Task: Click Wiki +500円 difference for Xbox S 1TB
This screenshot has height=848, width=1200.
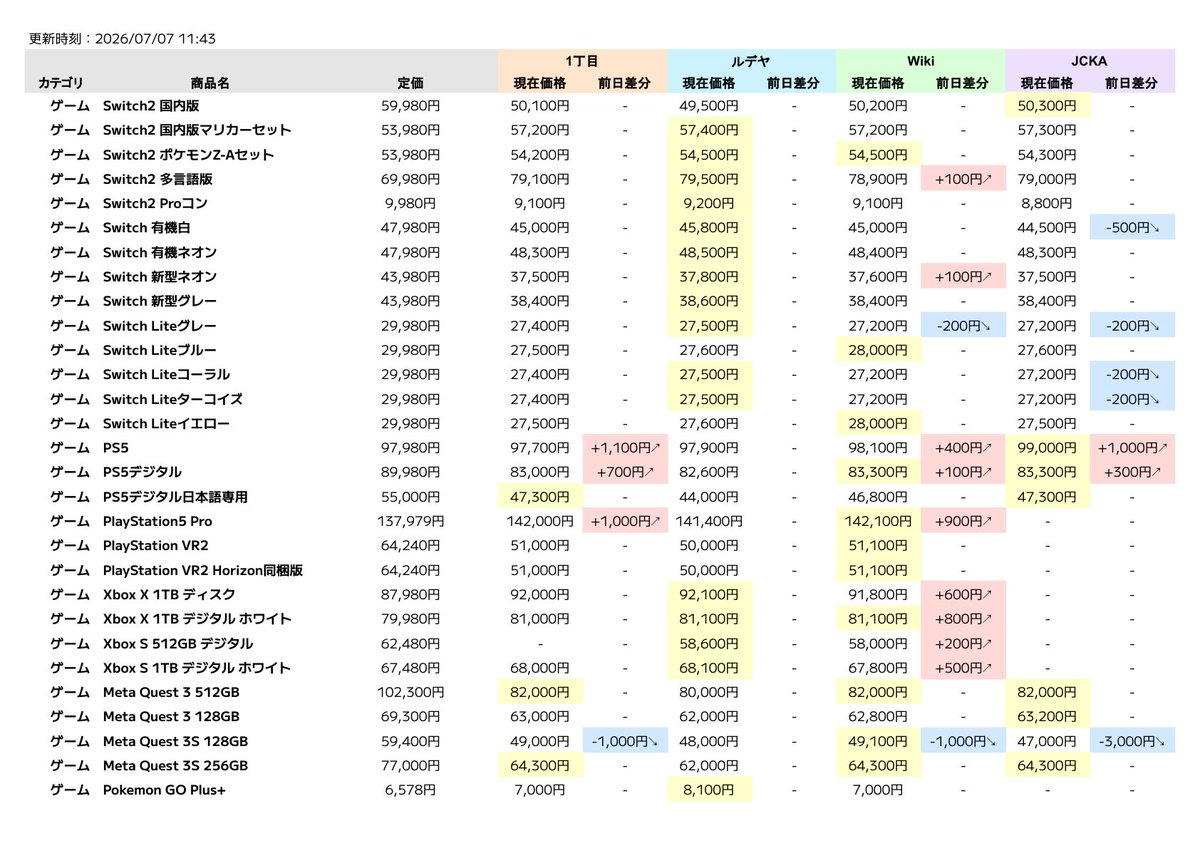Action: [x=963, y=668]
